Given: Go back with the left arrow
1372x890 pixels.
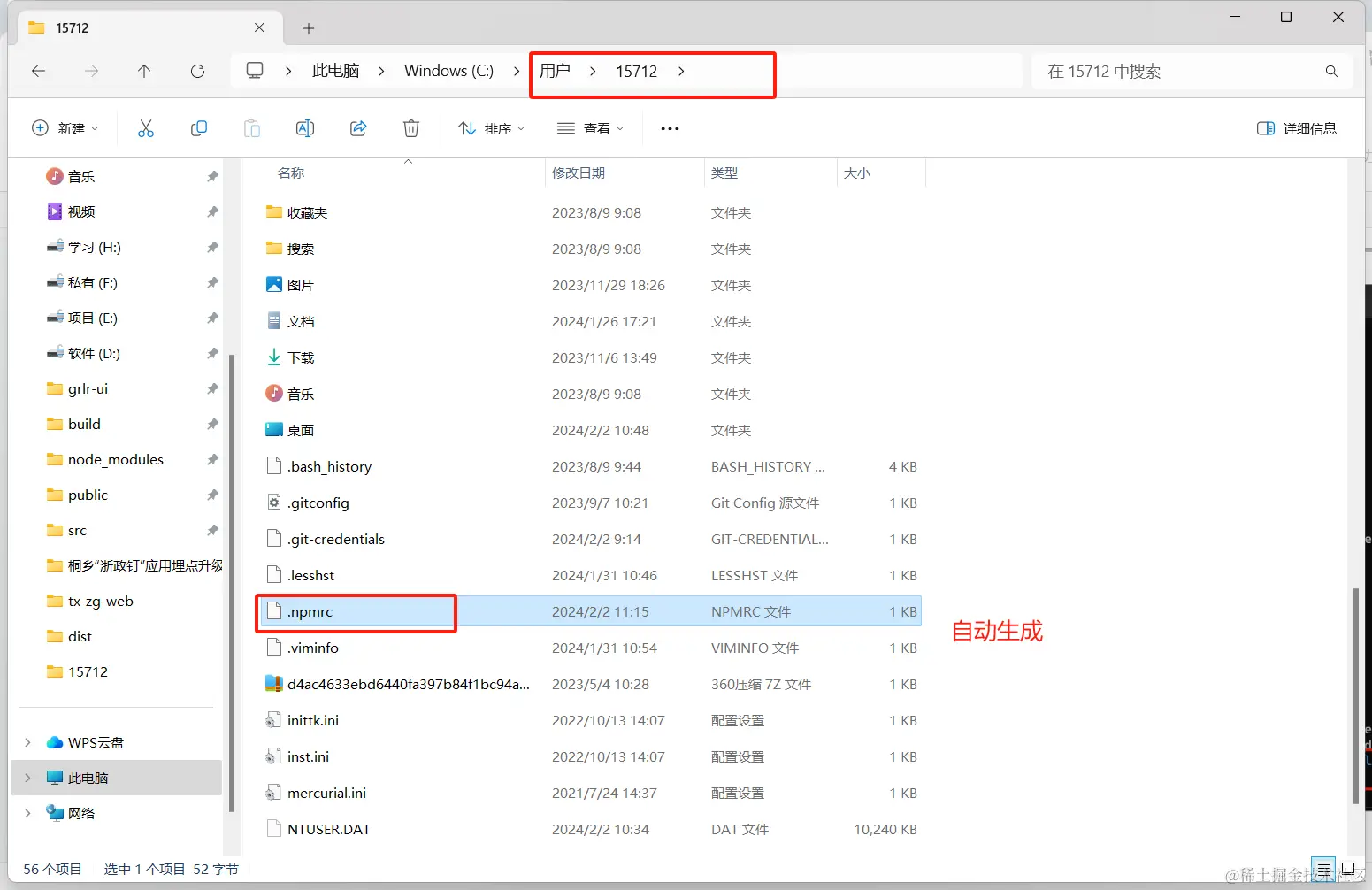Looking at the screenshot, I should (x=38, y=71).
